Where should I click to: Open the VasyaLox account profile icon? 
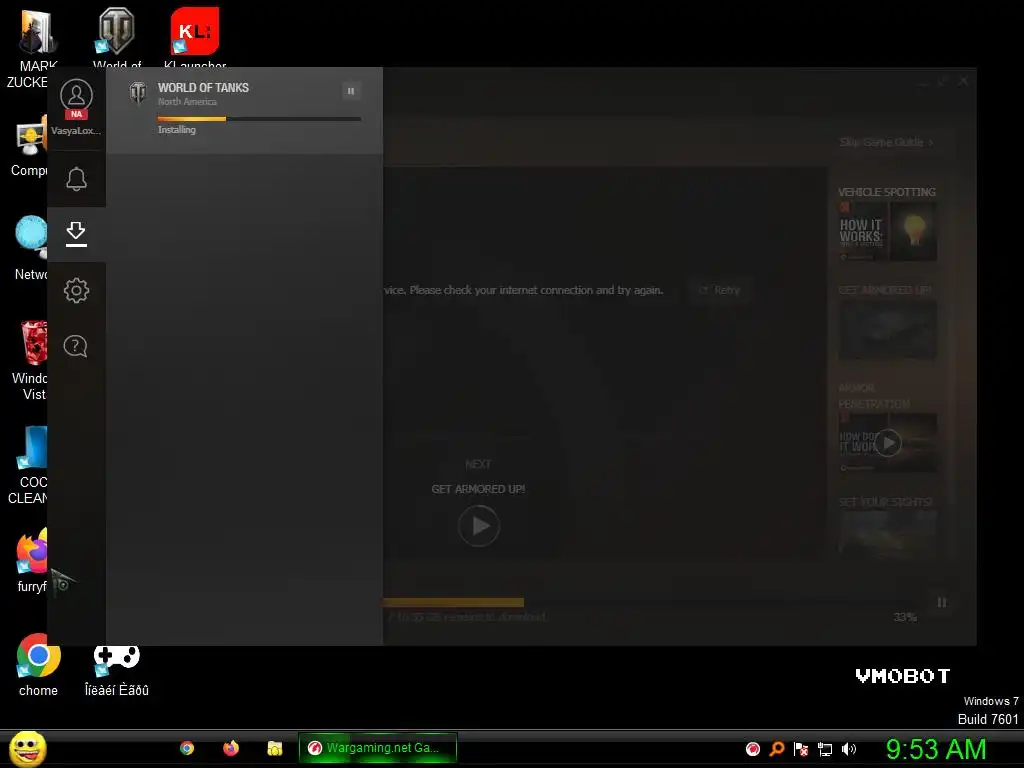tap(76, 95)
